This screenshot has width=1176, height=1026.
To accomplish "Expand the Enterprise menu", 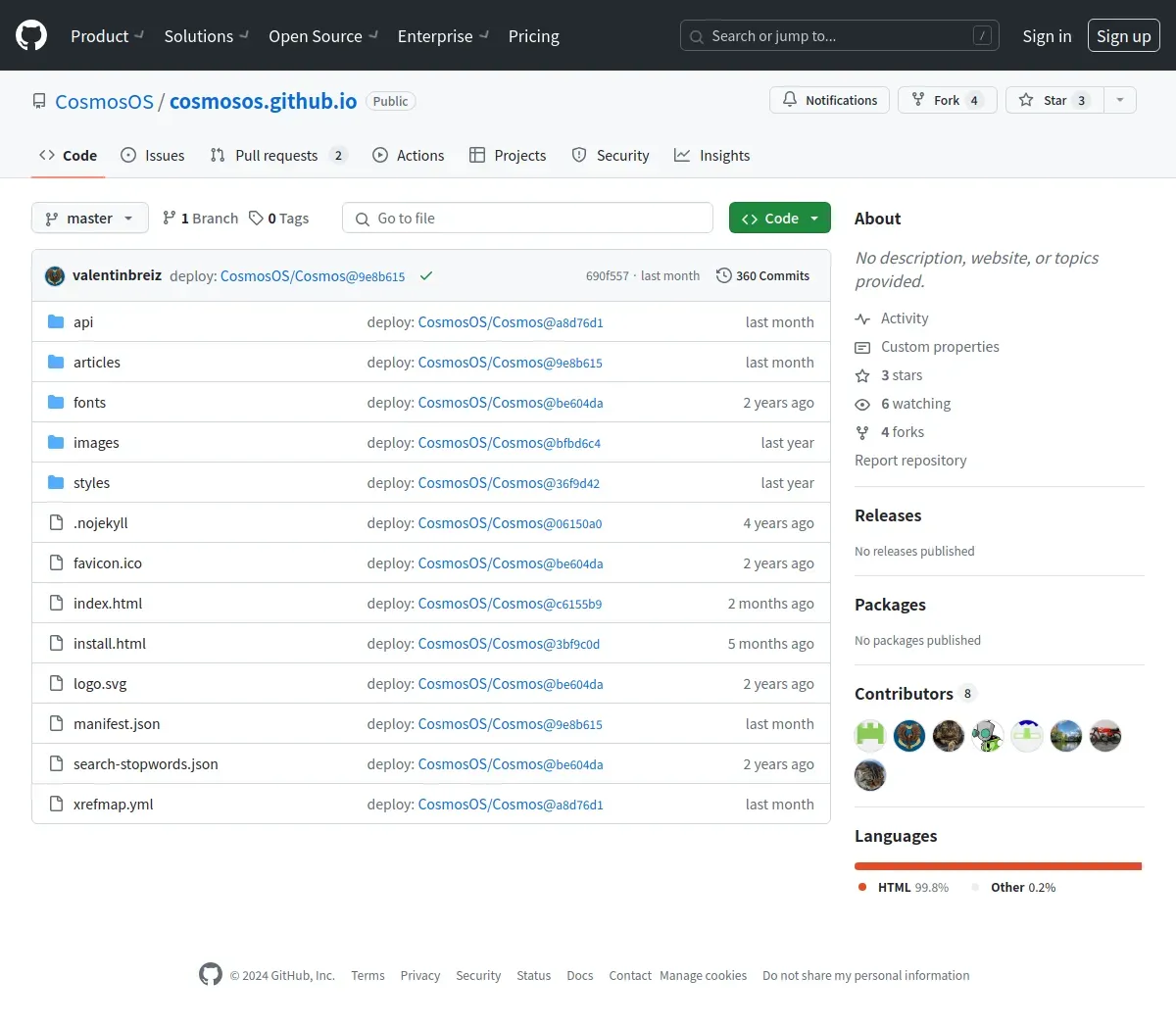I will click(443, 36).
